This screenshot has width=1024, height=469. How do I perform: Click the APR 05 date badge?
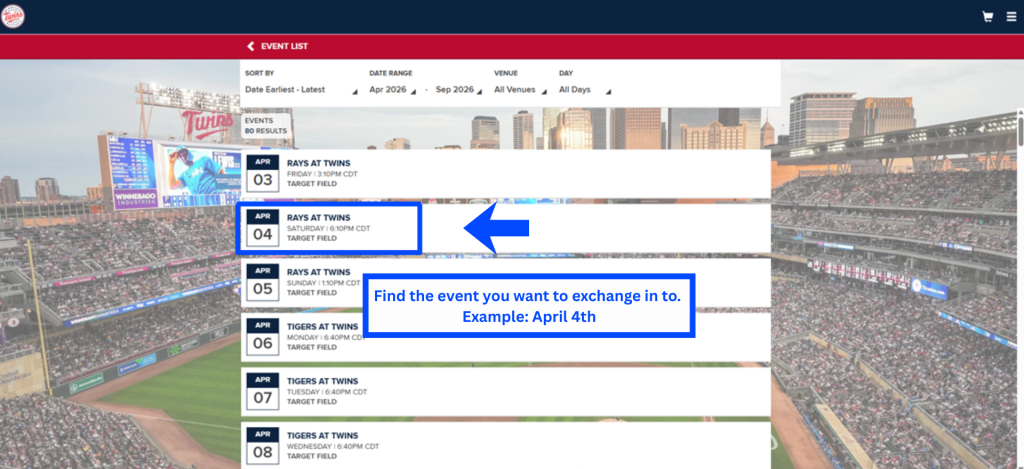coord(263,283)
